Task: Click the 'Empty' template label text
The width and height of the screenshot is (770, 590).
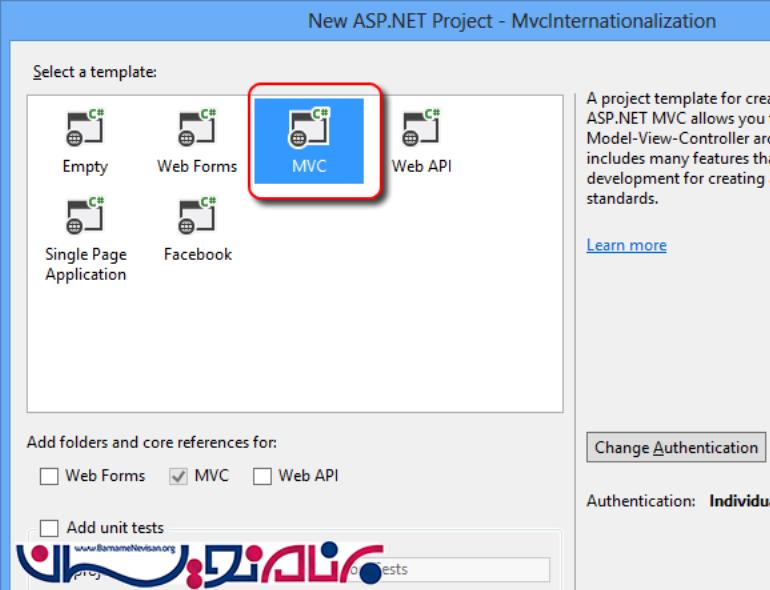Action: coord(85,167)
